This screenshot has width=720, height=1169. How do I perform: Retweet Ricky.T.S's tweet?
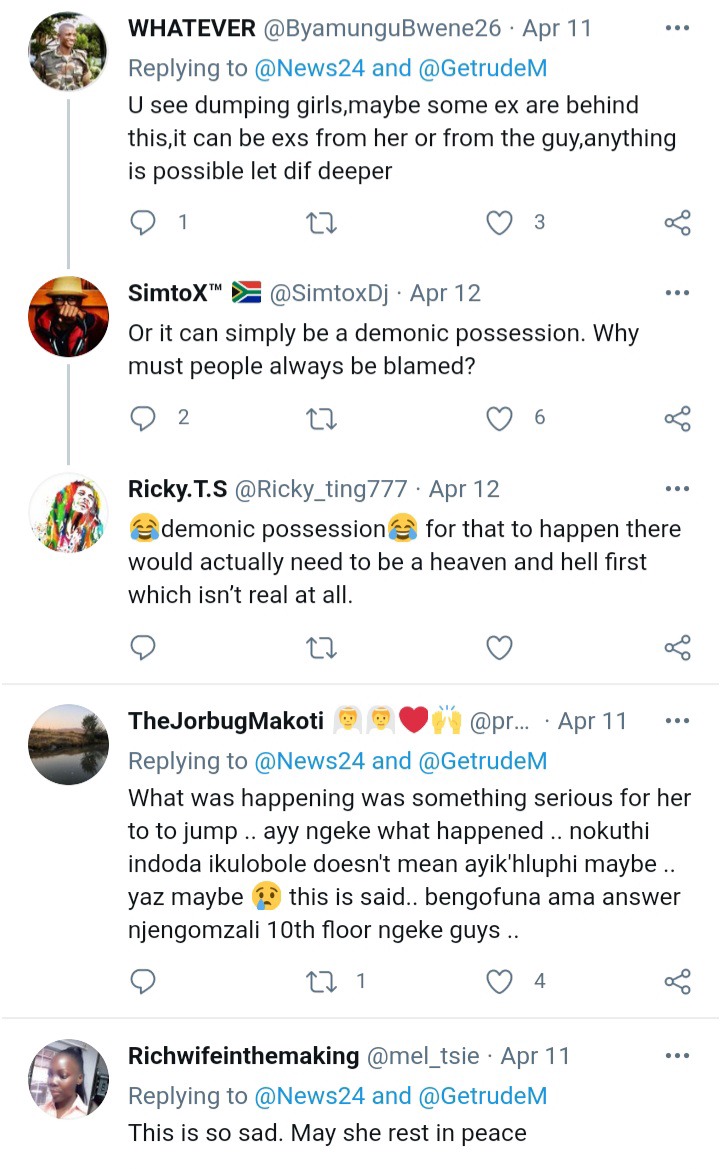(x=320, y=648)
